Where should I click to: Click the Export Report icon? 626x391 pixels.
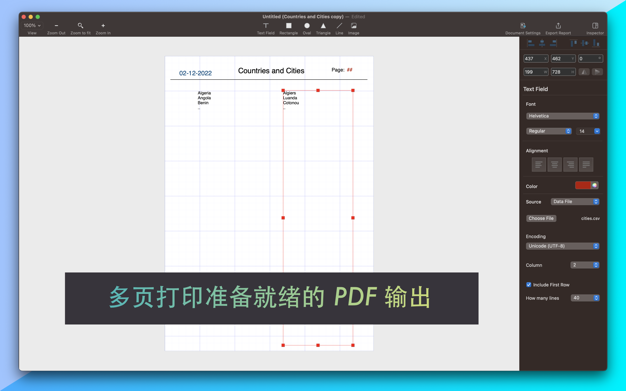pos(558,26)
